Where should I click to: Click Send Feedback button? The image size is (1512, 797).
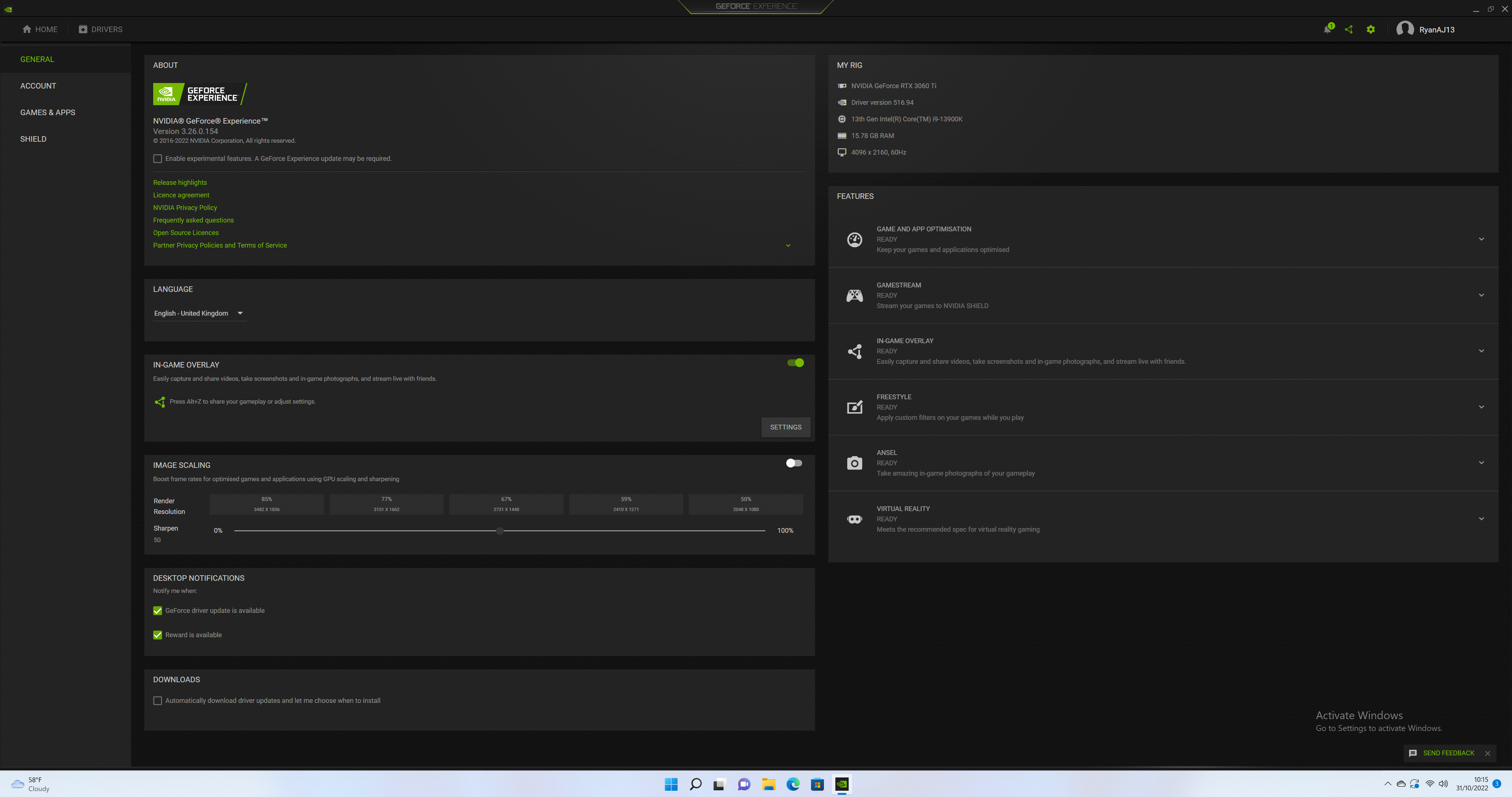1448,753
